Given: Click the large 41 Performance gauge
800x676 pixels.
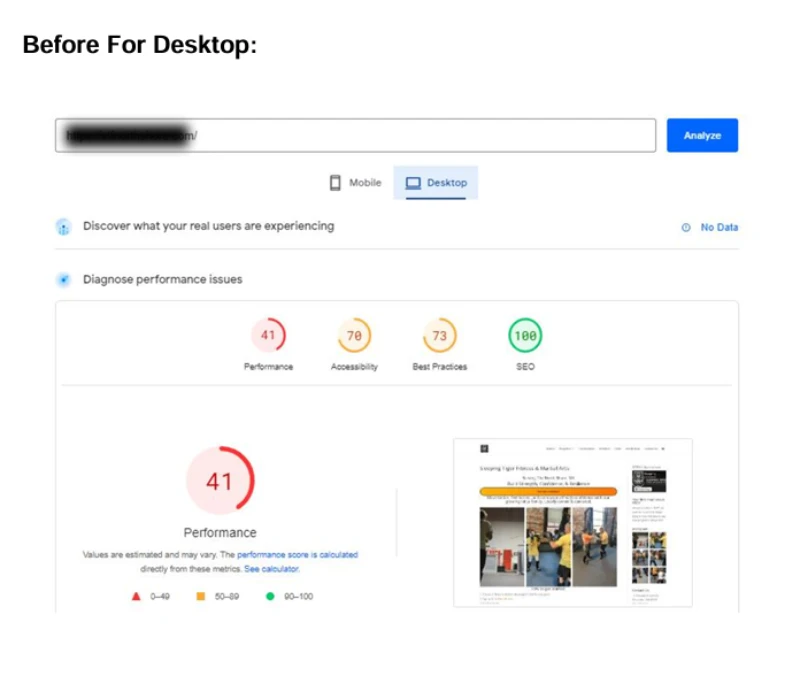Looking at the screenshot, I should coord(220,480).
